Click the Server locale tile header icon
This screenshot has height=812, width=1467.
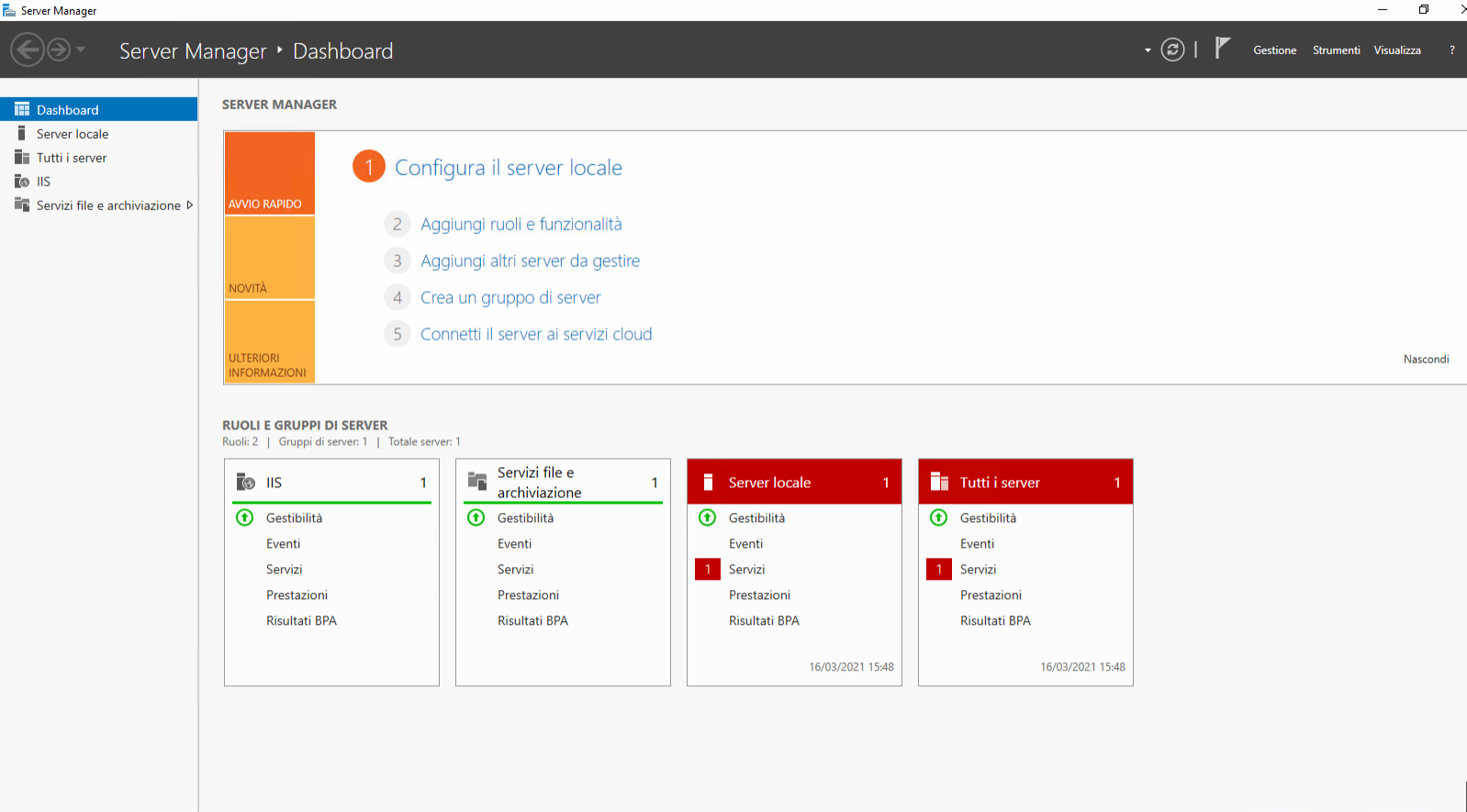pyautogui.click(x=708, y=482)
